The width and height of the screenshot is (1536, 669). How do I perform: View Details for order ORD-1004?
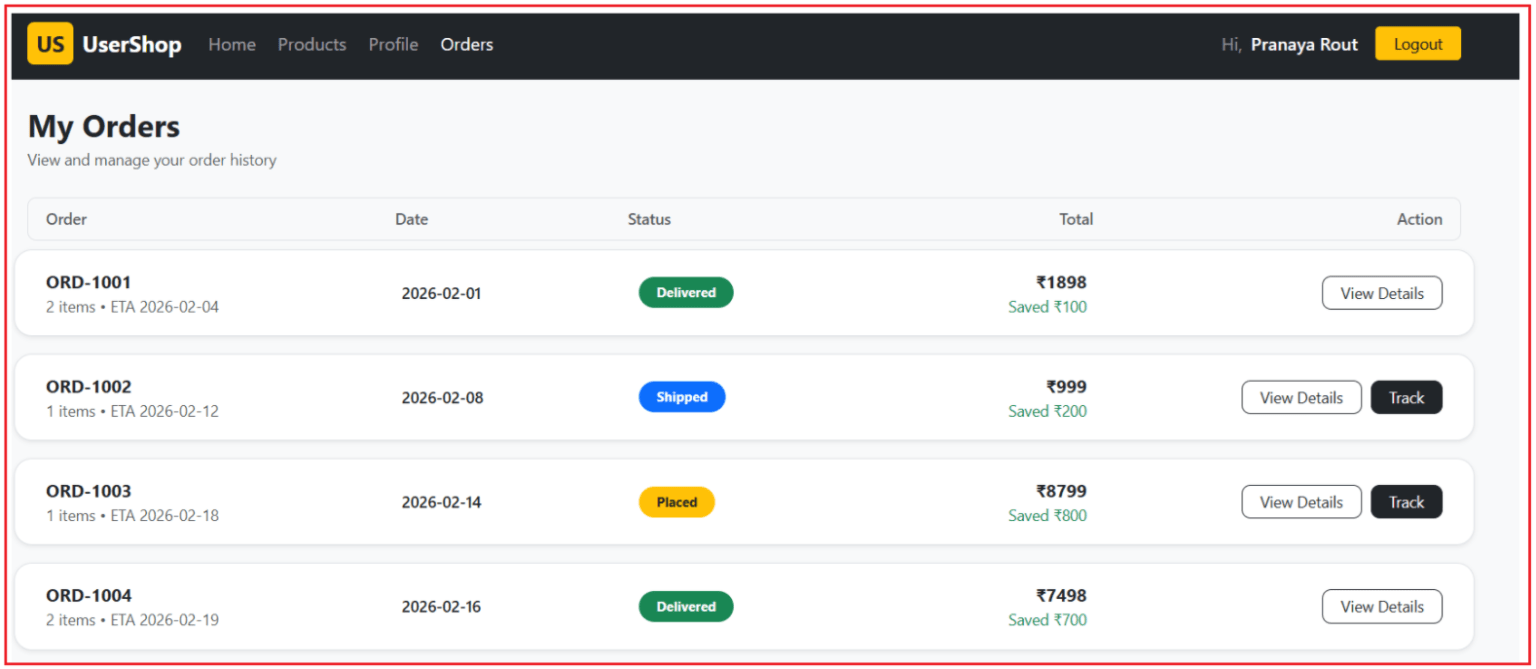[x=1382, y=606]
